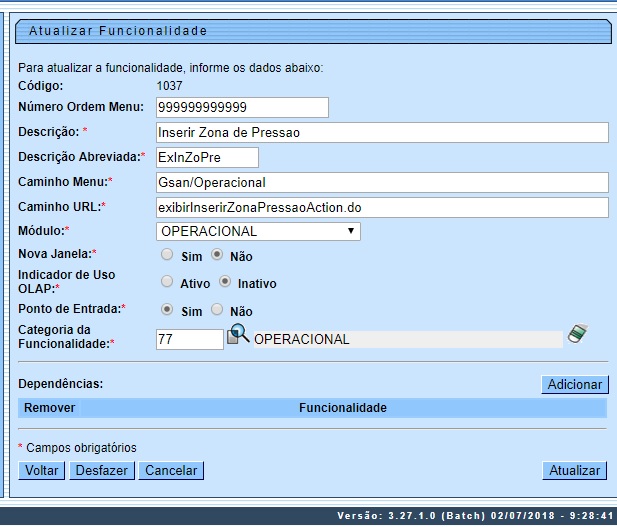617x527 pixels.
Task: Click the Voltar button
Action: coord(41,470)
